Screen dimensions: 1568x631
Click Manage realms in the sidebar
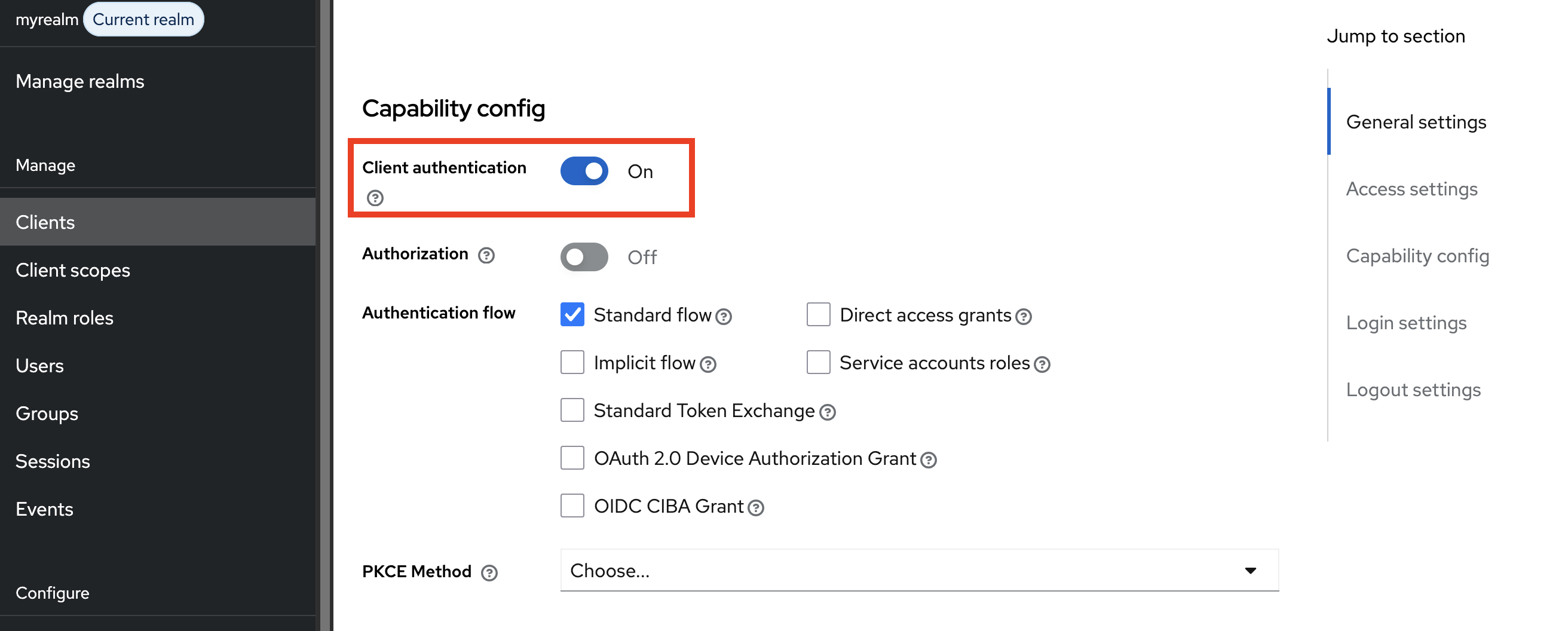pos(79,81)
